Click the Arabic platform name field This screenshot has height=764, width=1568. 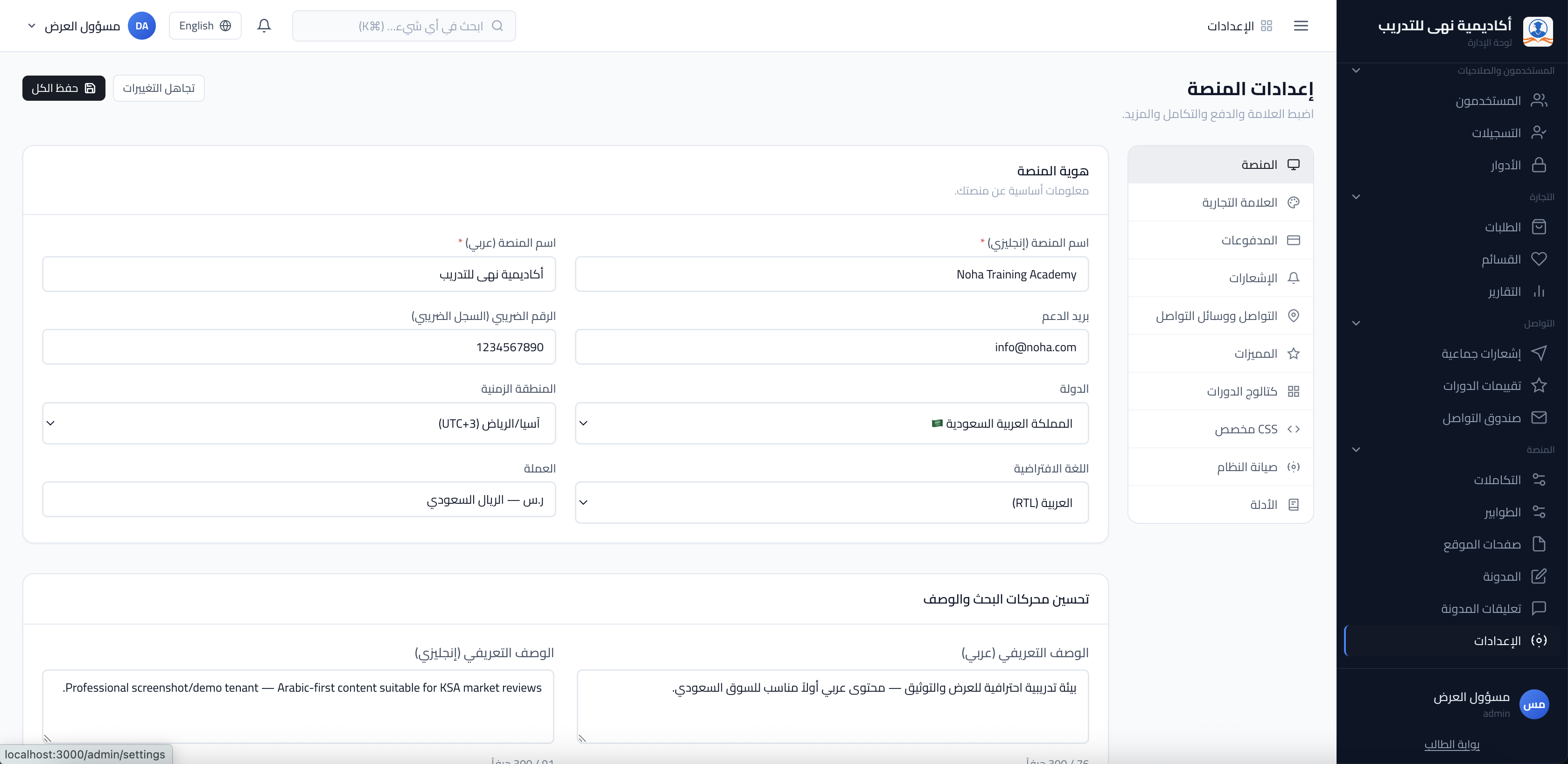tap(299, 274)
